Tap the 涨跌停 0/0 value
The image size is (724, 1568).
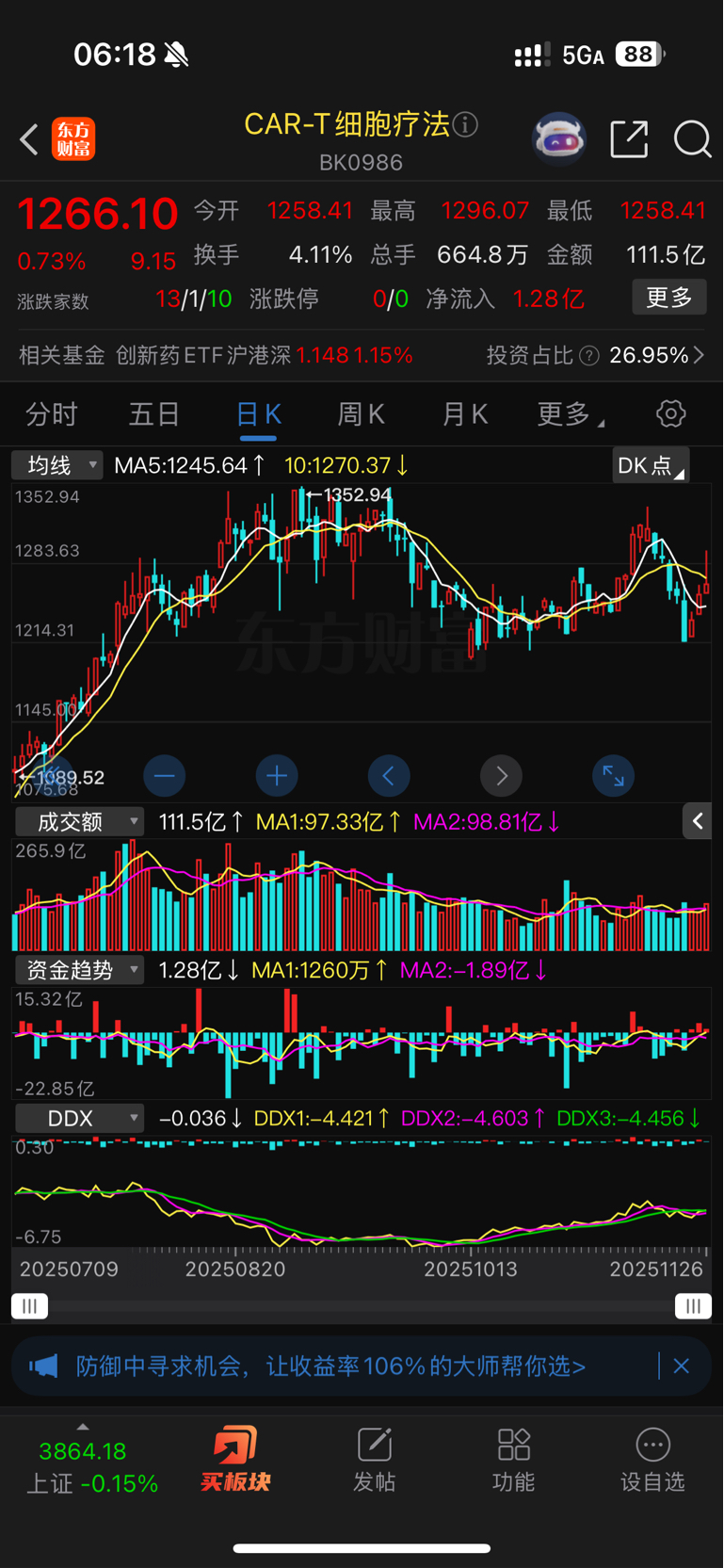(x=391, y=299)
